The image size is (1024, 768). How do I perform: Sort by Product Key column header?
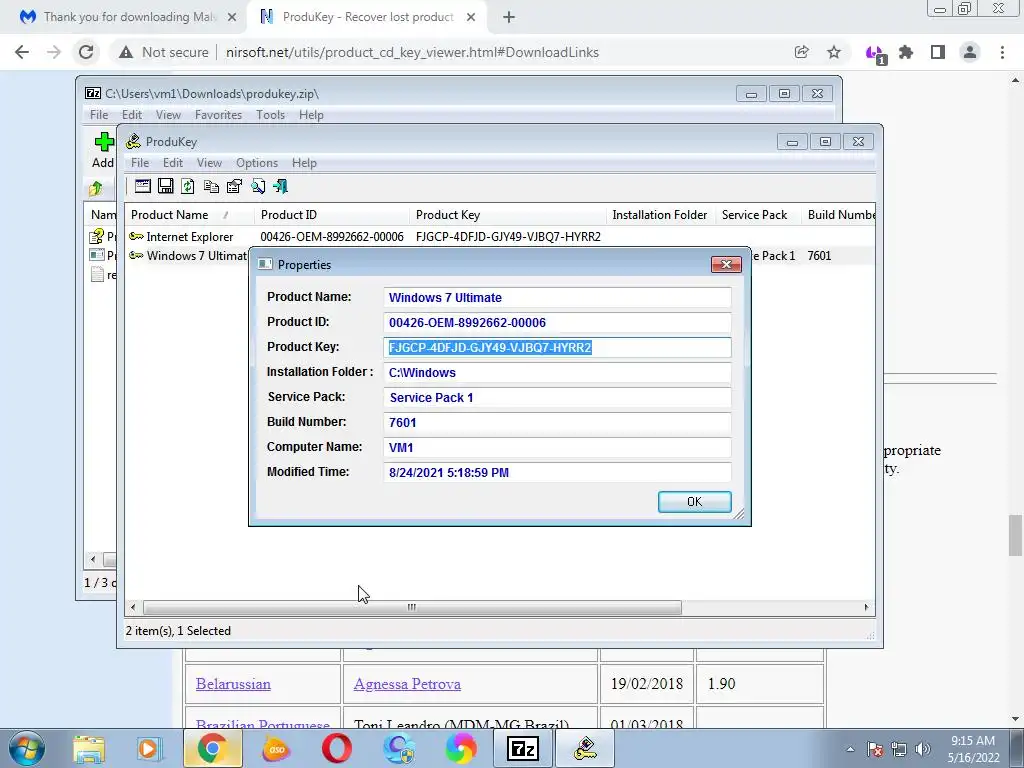click(507, 215)
